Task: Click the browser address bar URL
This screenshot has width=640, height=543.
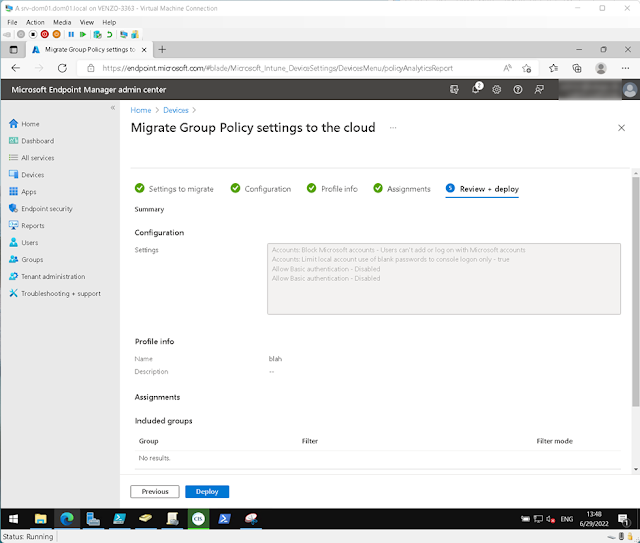Action: [x=278, y=68]
